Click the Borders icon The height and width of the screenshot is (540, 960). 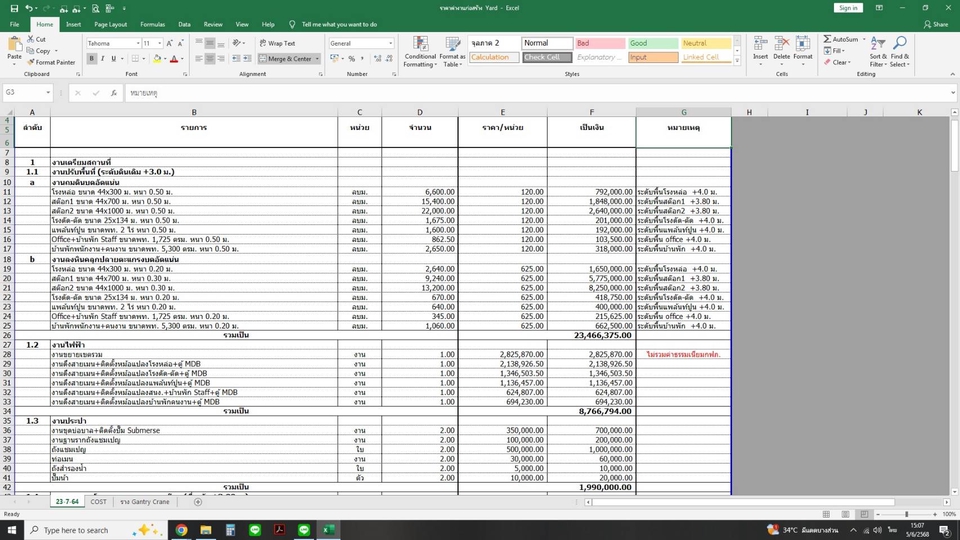point(135,59)
